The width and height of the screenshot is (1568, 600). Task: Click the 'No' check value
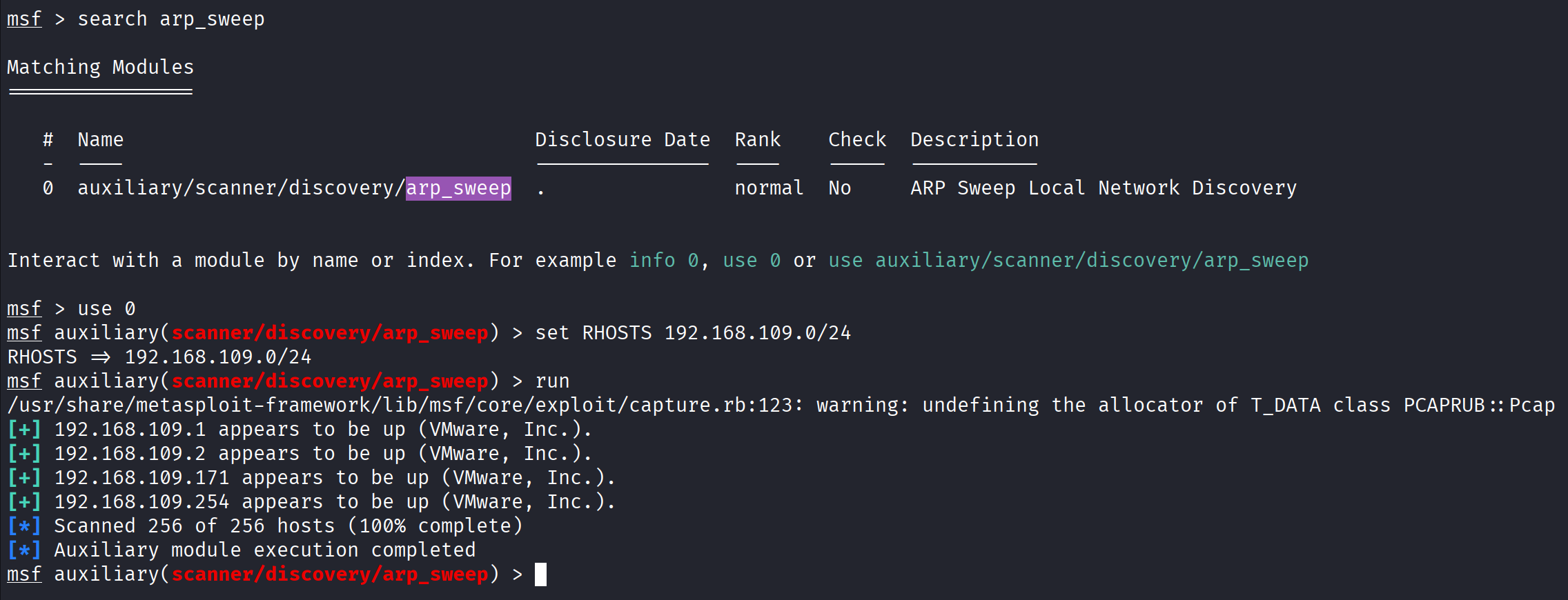pyautogui.click(x=840, y=188)
